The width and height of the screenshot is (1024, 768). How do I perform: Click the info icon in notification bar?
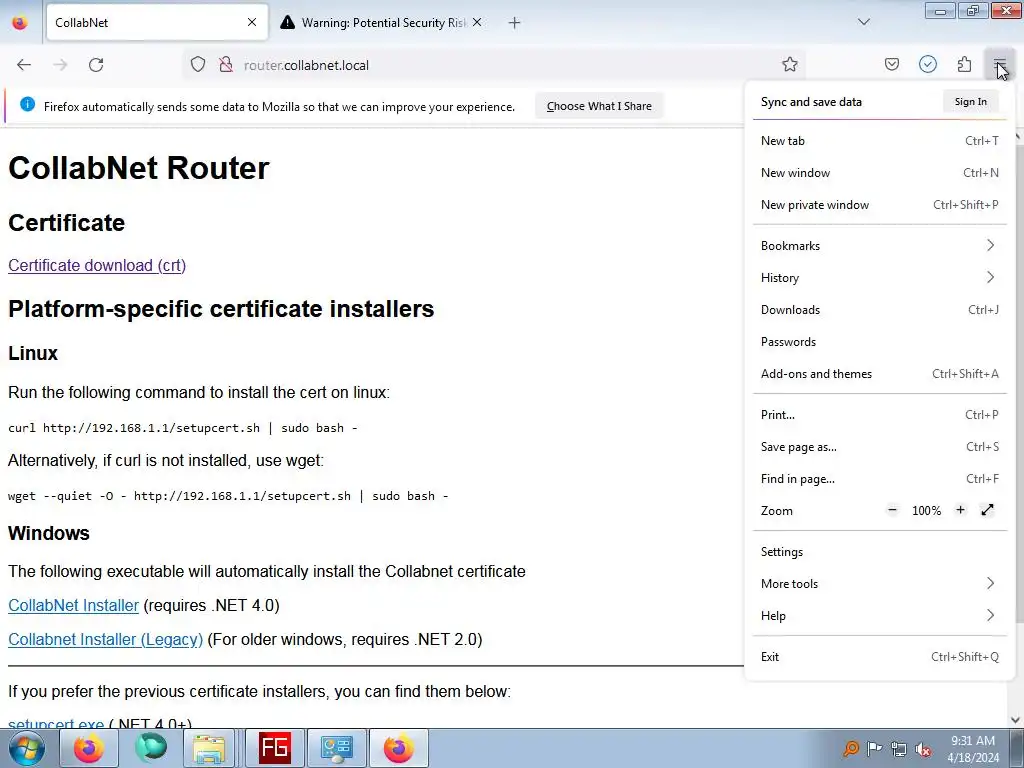(x=27, y=104)
